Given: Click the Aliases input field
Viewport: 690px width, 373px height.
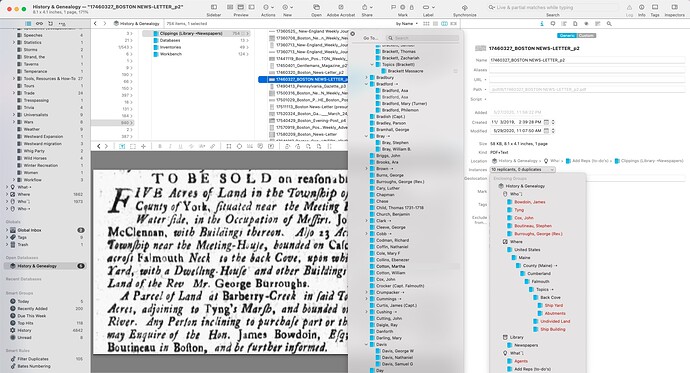Looking at the screenshot, I should 587,70.
